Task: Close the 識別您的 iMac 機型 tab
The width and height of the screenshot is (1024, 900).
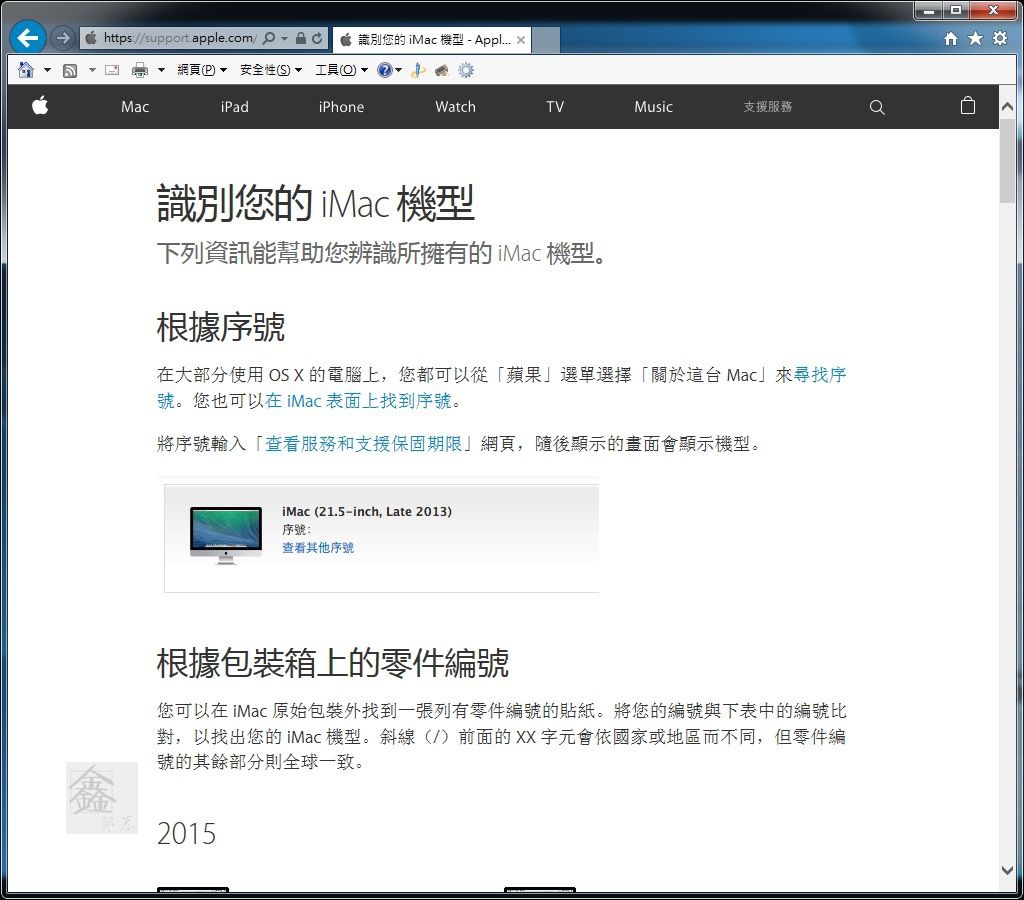Action: [x=520, y=40]
